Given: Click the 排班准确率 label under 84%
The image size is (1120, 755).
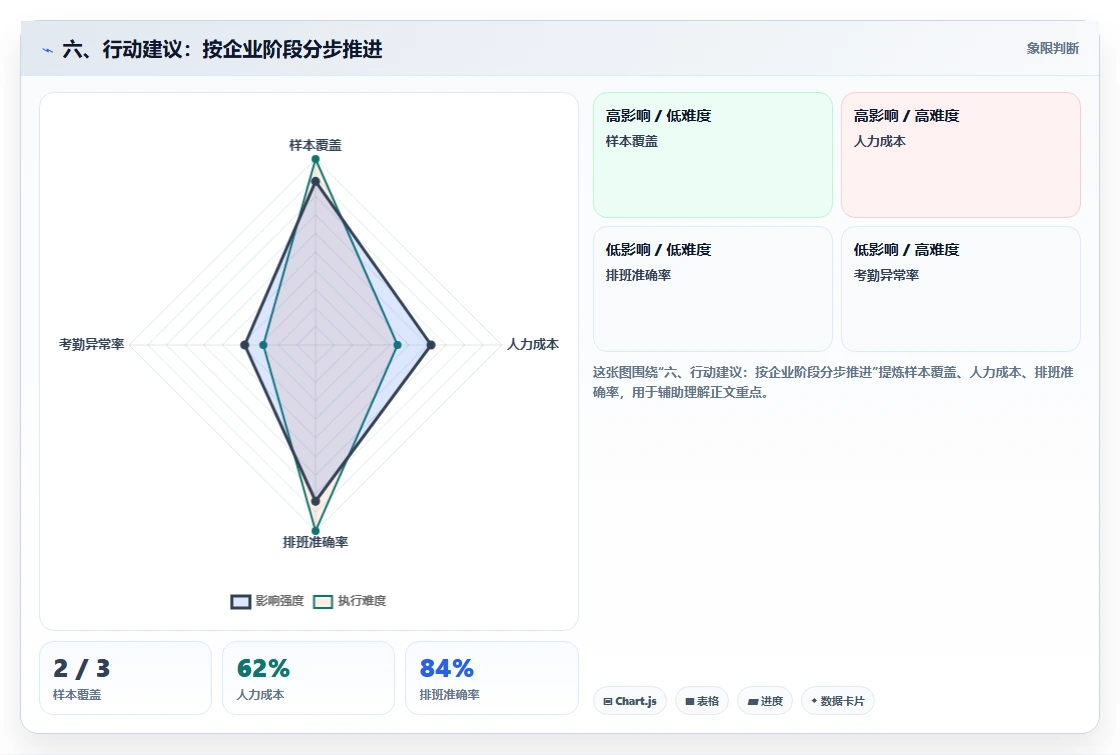Looking at the screenshot, I should (x=449, y=694).
